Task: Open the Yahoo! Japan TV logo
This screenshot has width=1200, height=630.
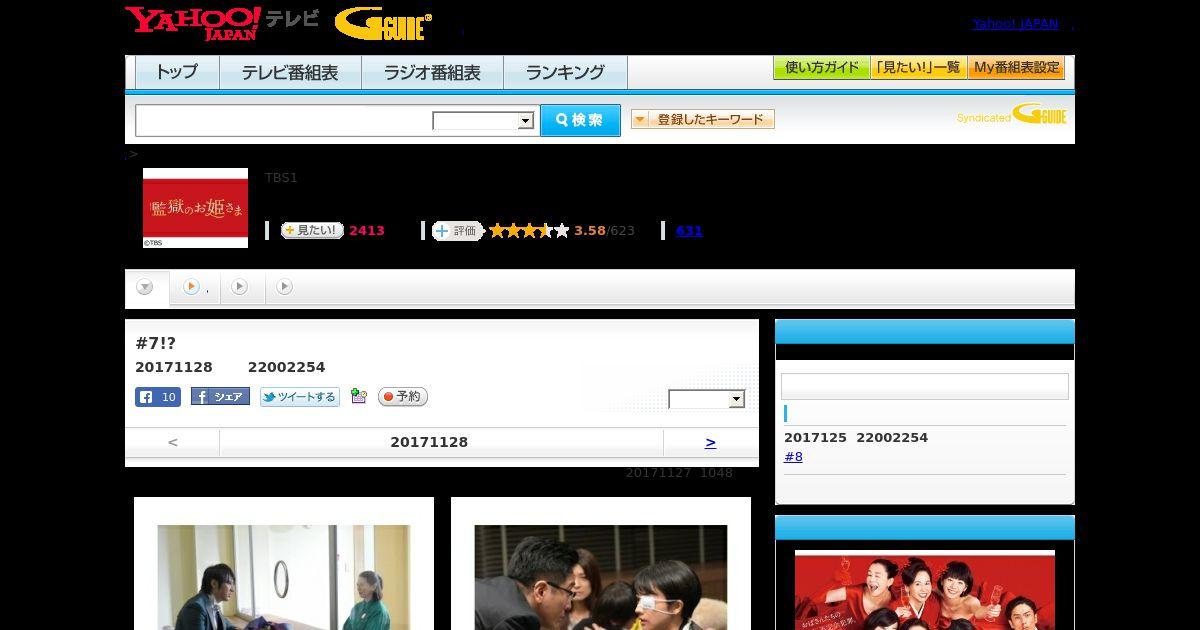Action: click(222, 24)
